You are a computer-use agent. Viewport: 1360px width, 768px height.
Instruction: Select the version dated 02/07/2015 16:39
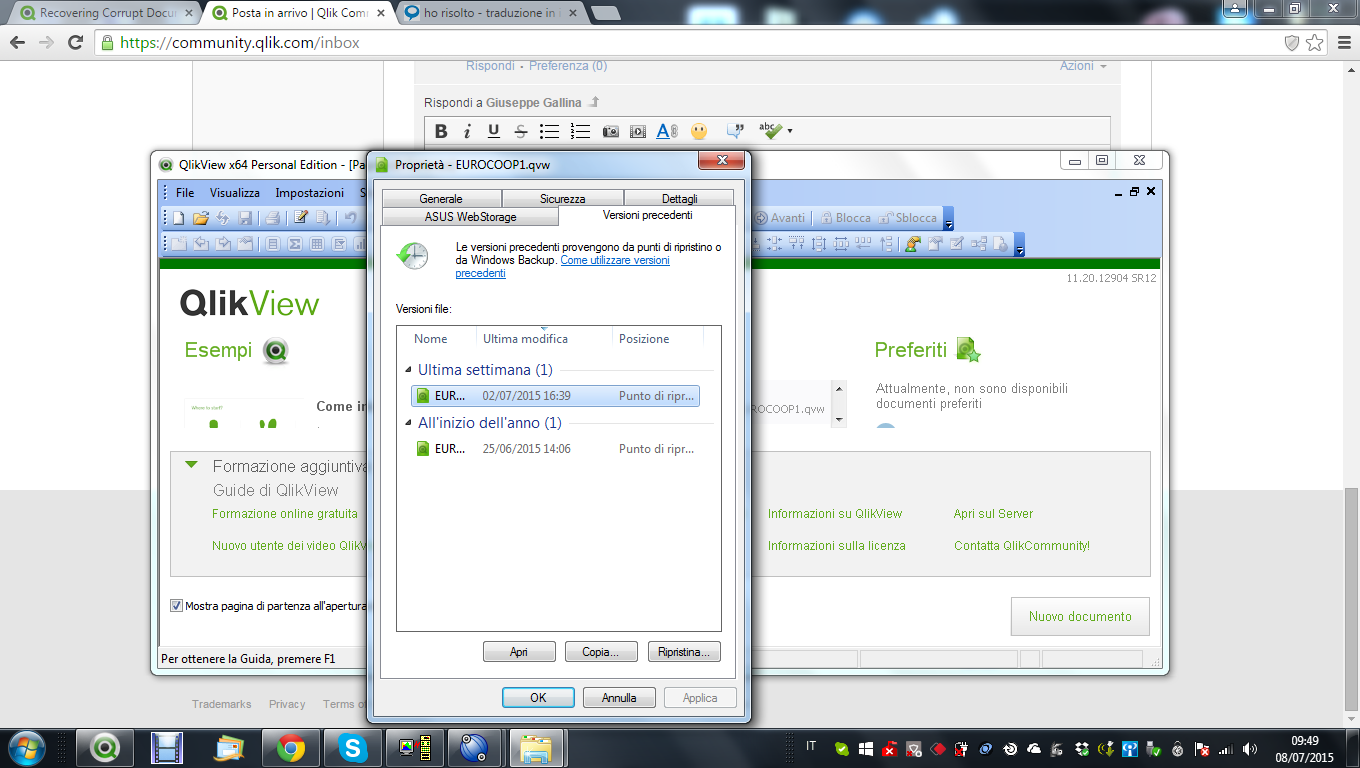pos(555,396)
